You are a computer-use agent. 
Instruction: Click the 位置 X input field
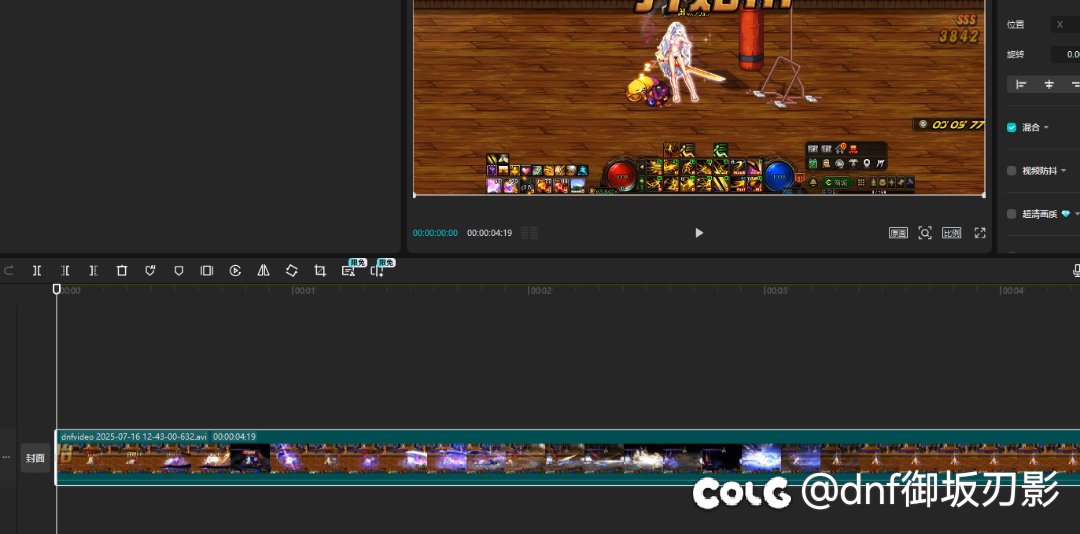[1065, 25]
